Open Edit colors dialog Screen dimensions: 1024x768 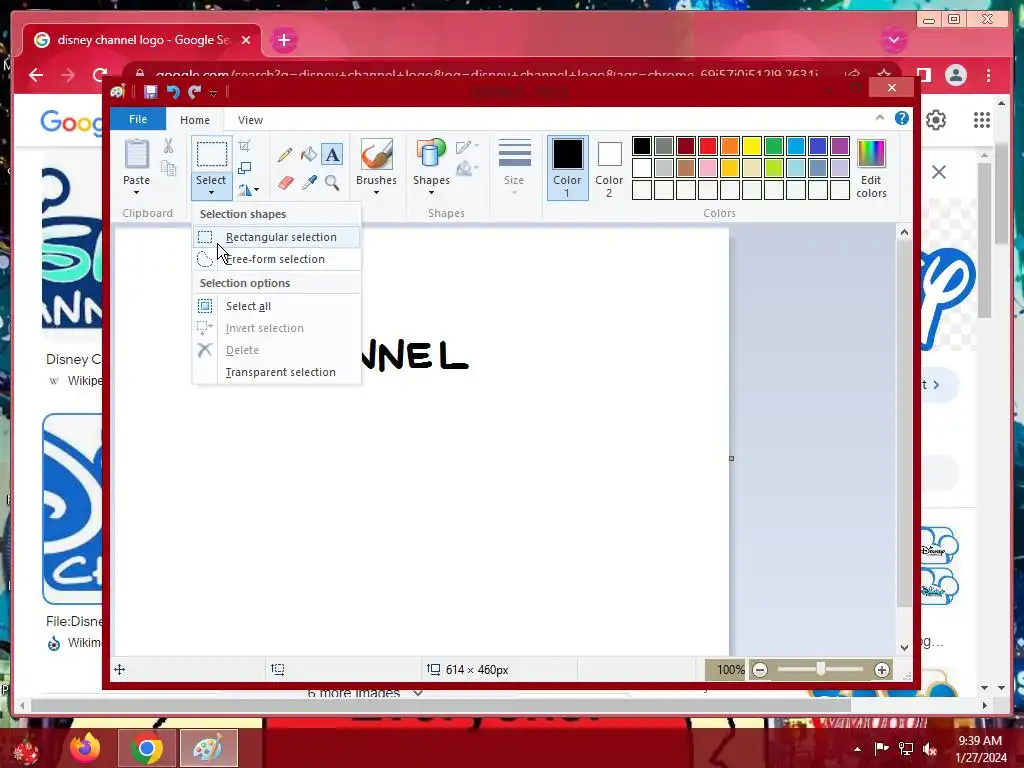pos(871,168)
